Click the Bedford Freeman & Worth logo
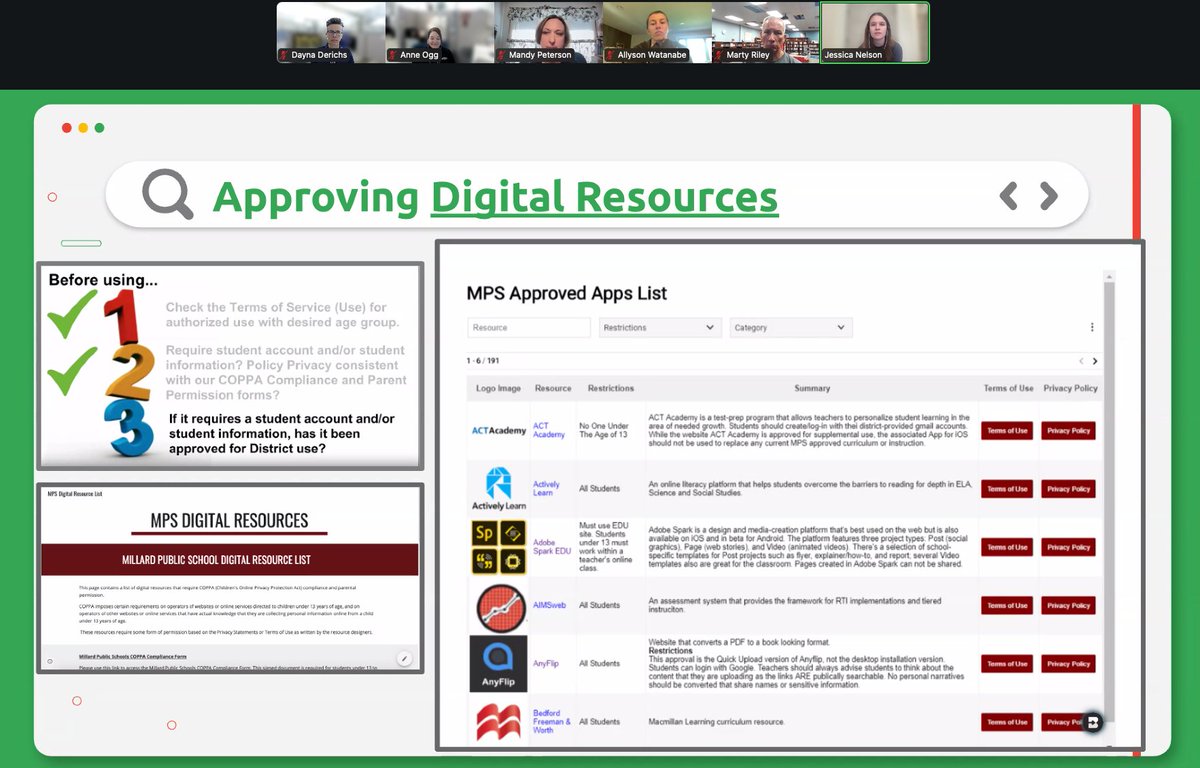Viewport: 1200px width, 768px height. (499, 722)
